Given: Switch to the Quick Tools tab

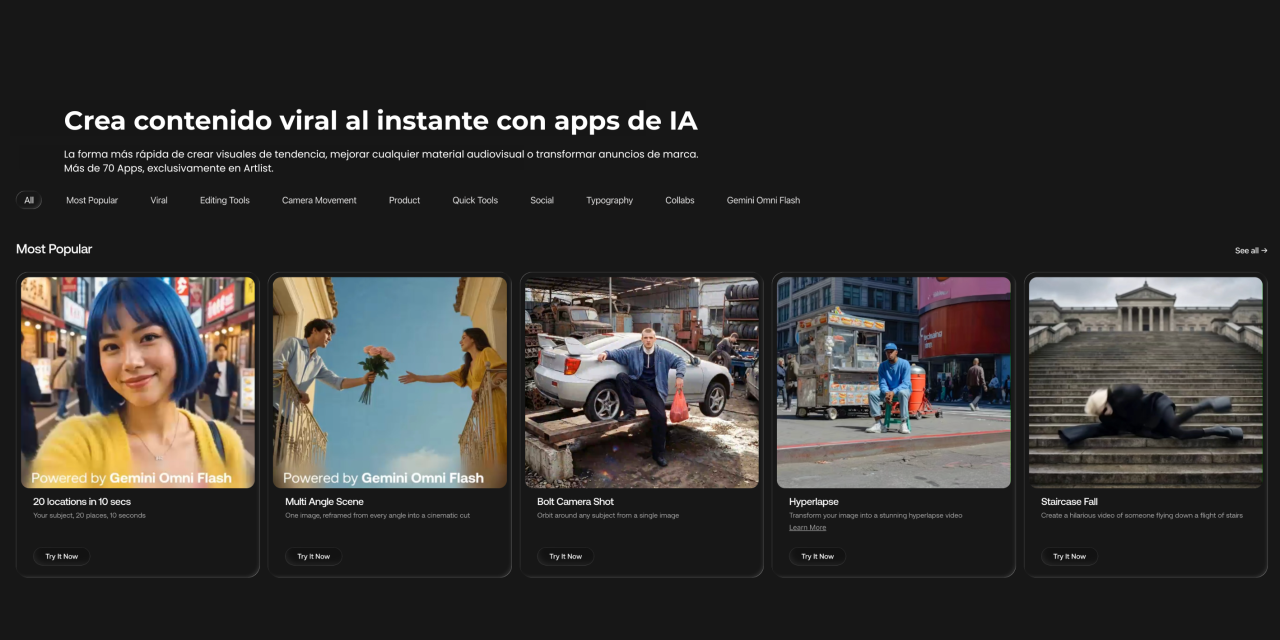Looking at the screenshot, I should tap(475, 200).
